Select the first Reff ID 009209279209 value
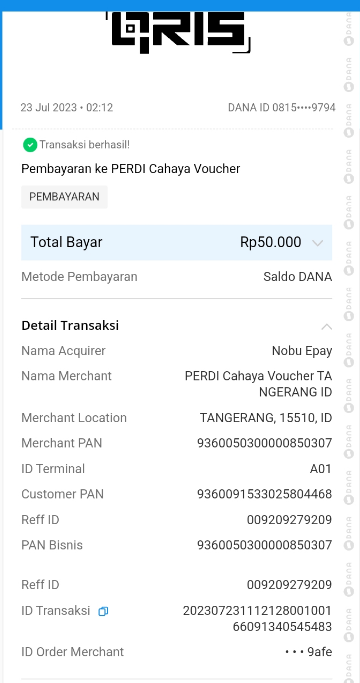The image size is (360, 683). pyautogui.click(x=289, y=520)
